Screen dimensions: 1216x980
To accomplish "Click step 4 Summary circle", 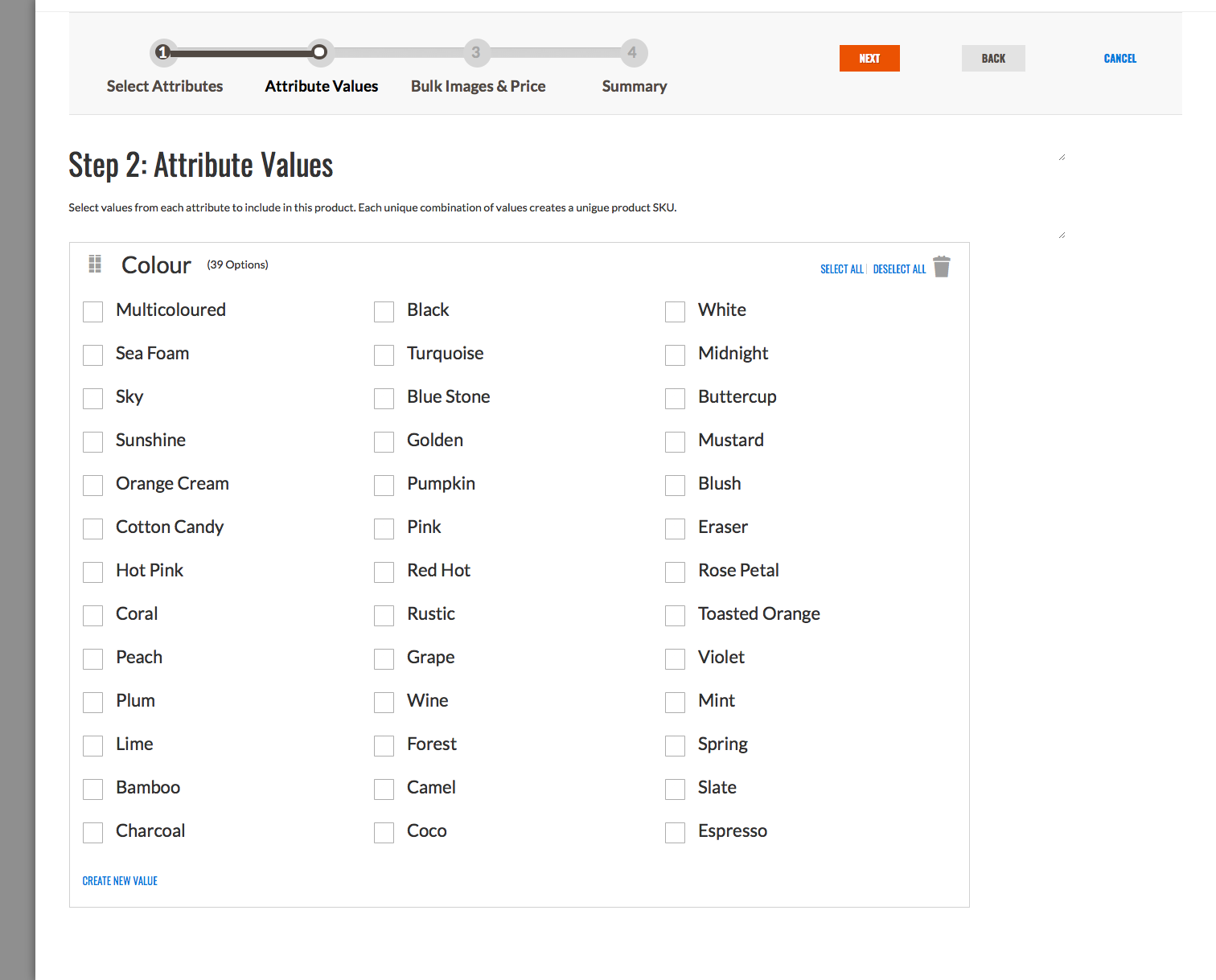I will coord(634,51).
